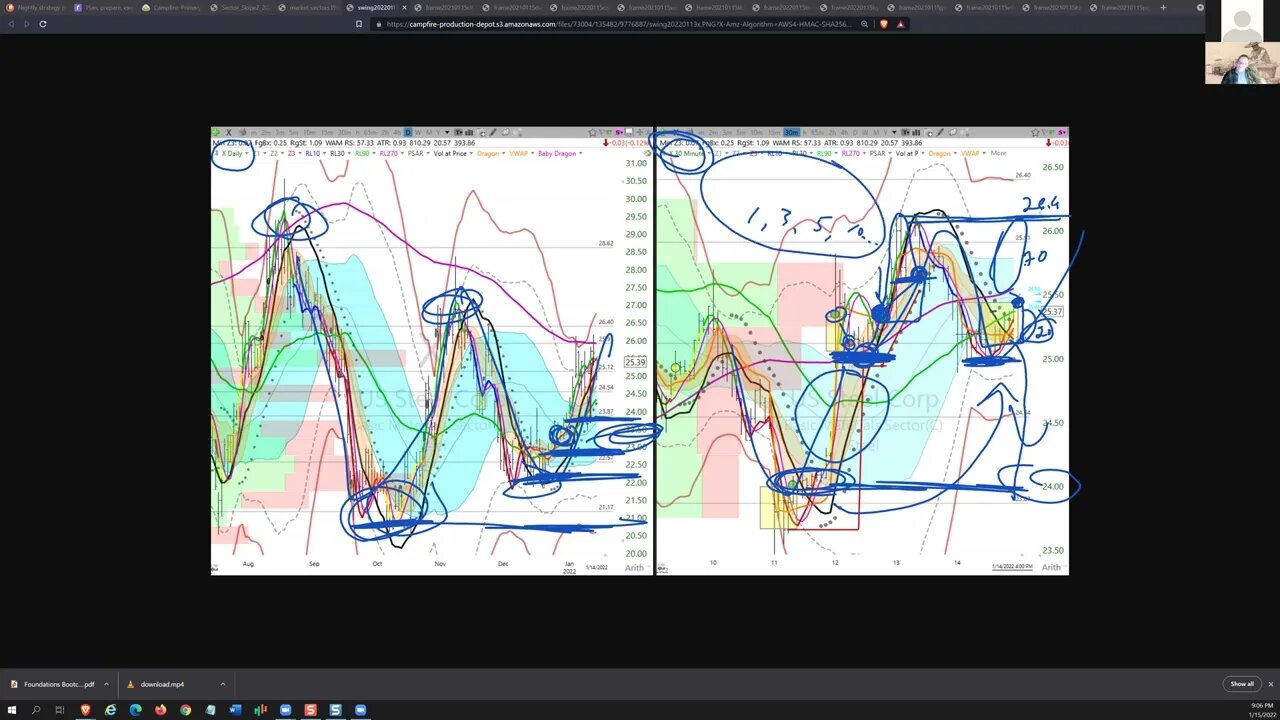1280x720 pixels.
Task: Show all downloads
Action: point(1241,684)
